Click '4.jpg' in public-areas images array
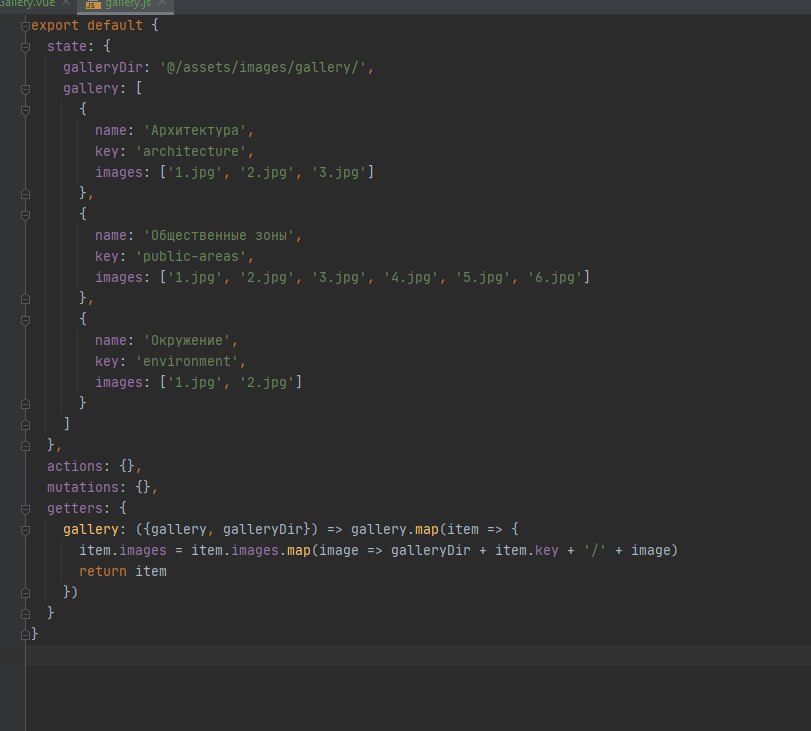The height and width of the screenshot is (731, 811). point(411,277)
